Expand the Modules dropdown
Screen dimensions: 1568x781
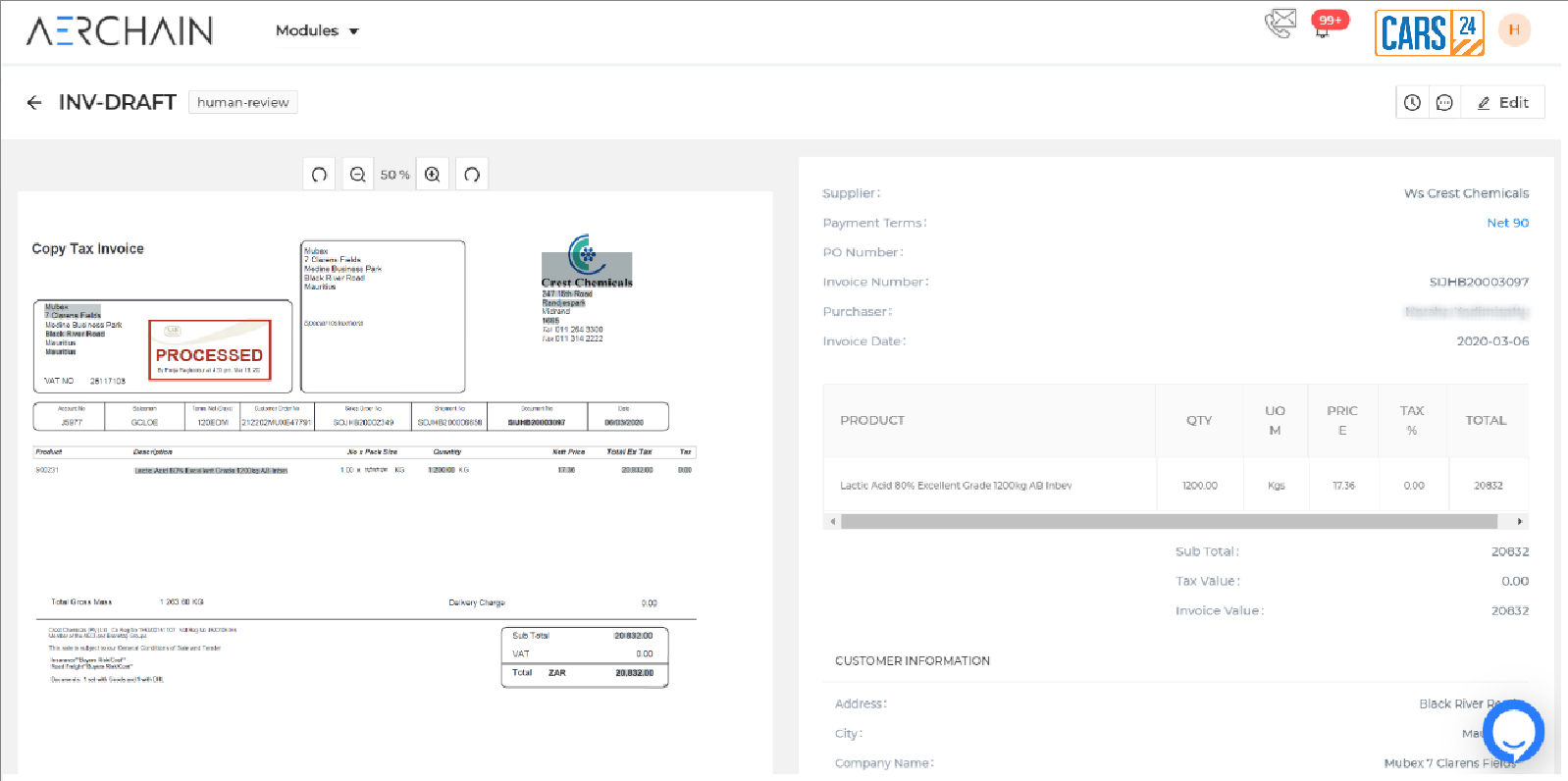coord(317,30)
